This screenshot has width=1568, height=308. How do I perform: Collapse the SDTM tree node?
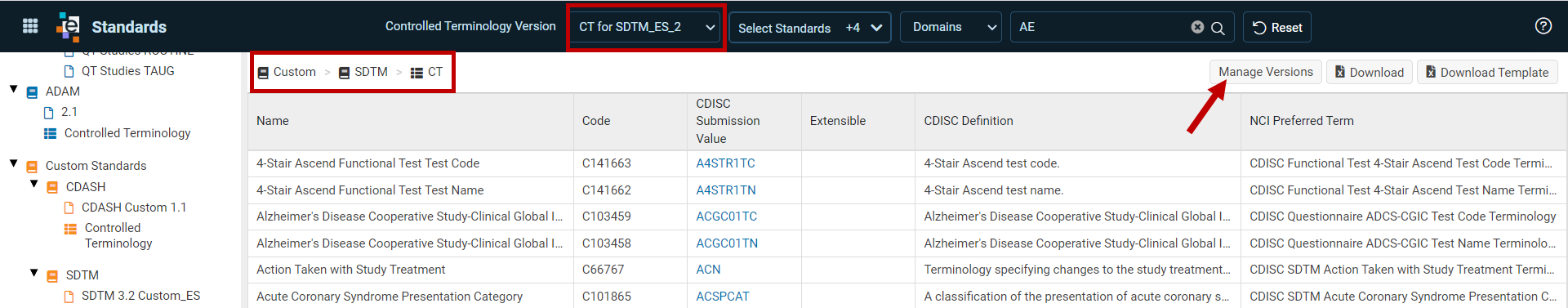[x=34, y=273]
